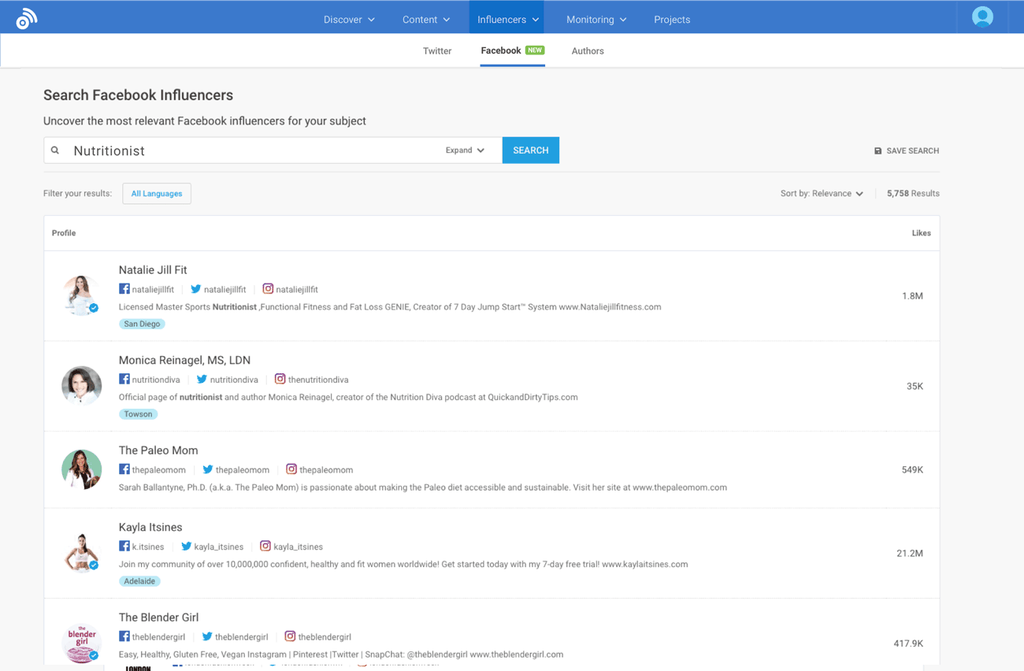The image size is (1024, 671).
Task: Expand the Monitoring menu
Action: point(596,20)
